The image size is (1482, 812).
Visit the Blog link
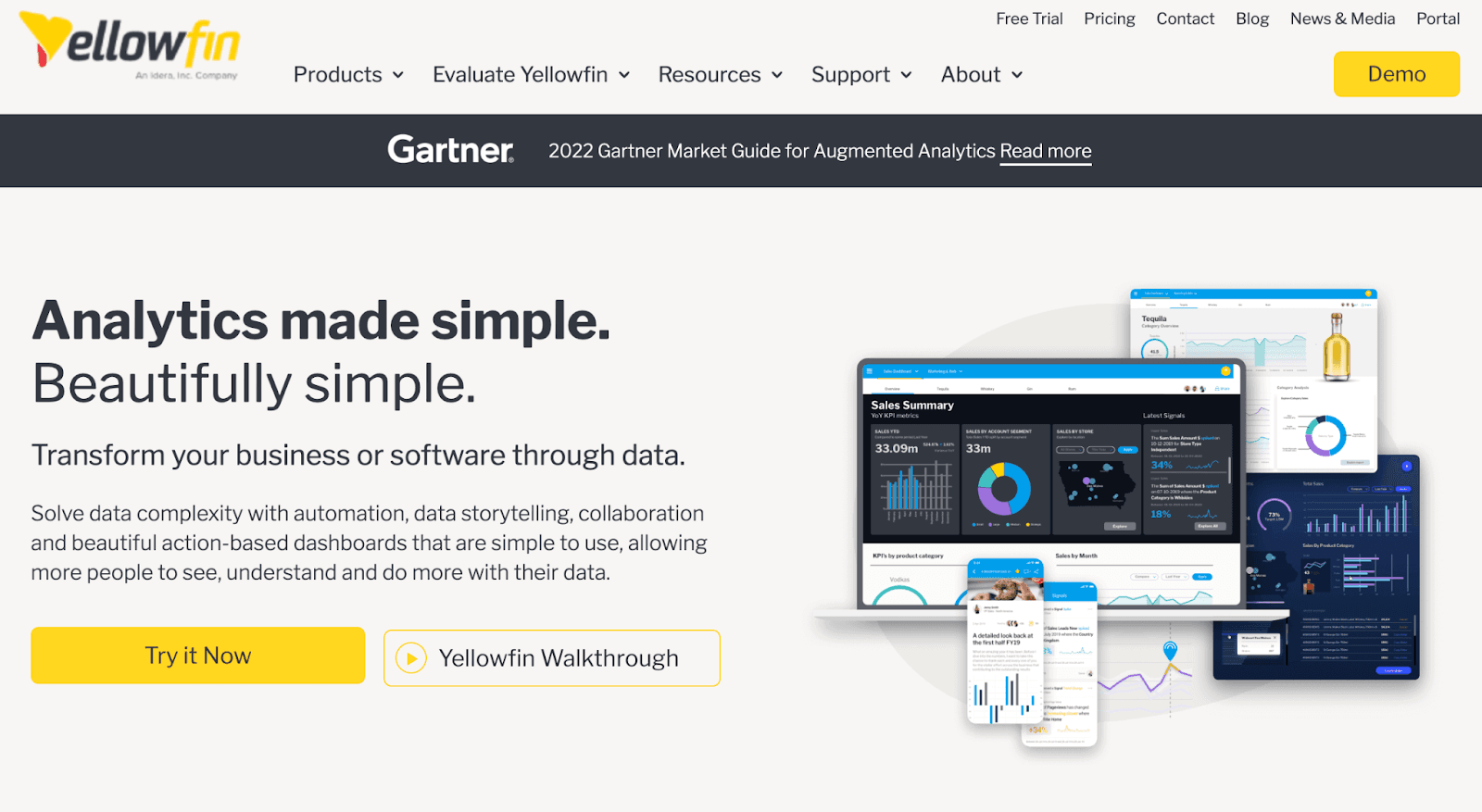coord(1252,19)
